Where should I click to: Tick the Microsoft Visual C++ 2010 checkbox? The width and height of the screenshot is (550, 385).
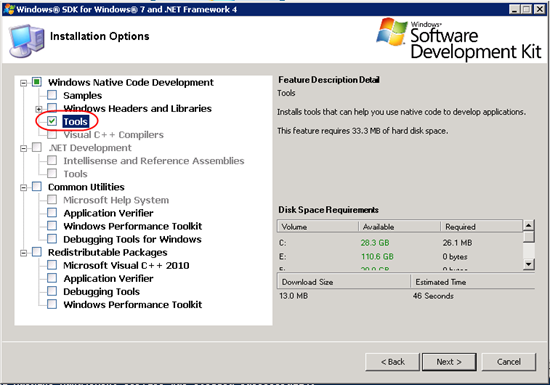click(x=52, y=265)
